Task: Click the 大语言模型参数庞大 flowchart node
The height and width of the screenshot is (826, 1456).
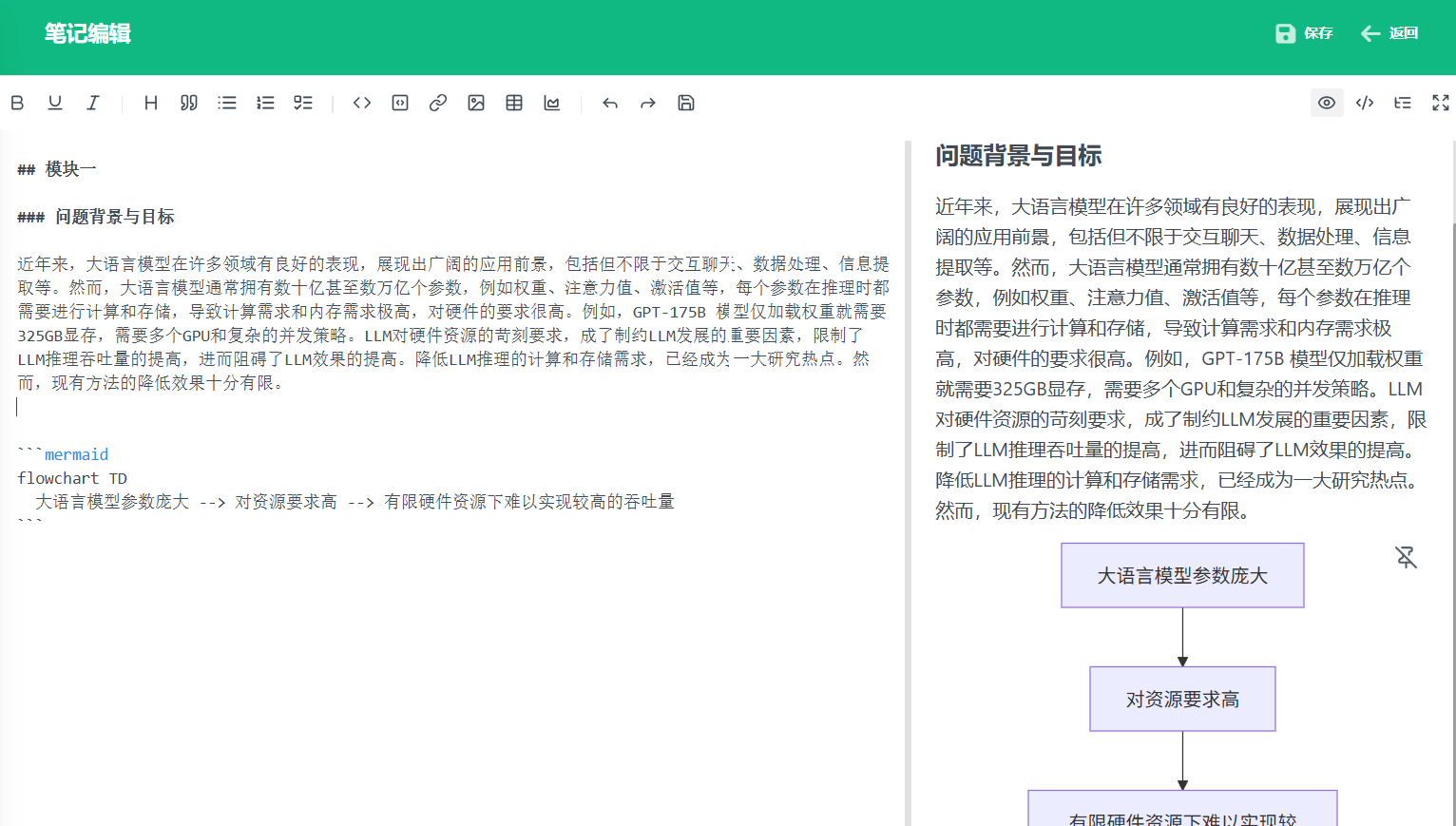Action: click(x=1182, y=575)
